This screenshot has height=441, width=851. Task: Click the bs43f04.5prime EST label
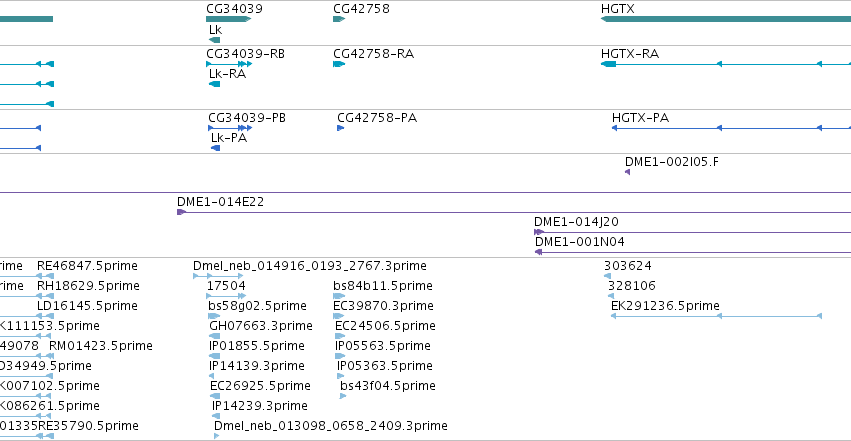point(388,386)
